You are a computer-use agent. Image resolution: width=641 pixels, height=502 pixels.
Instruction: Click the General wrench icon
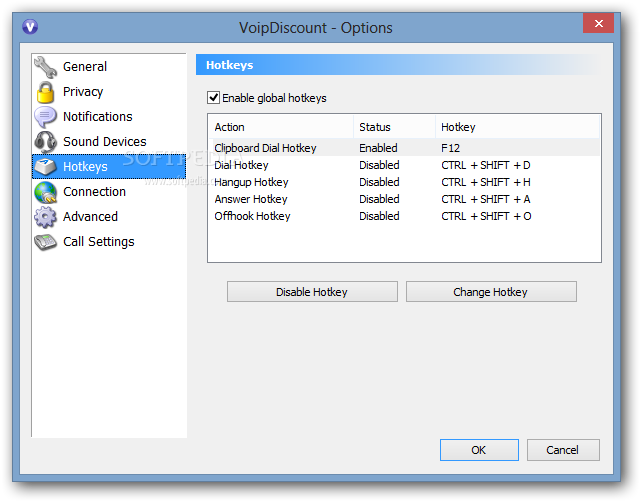[x=45, y=67]
